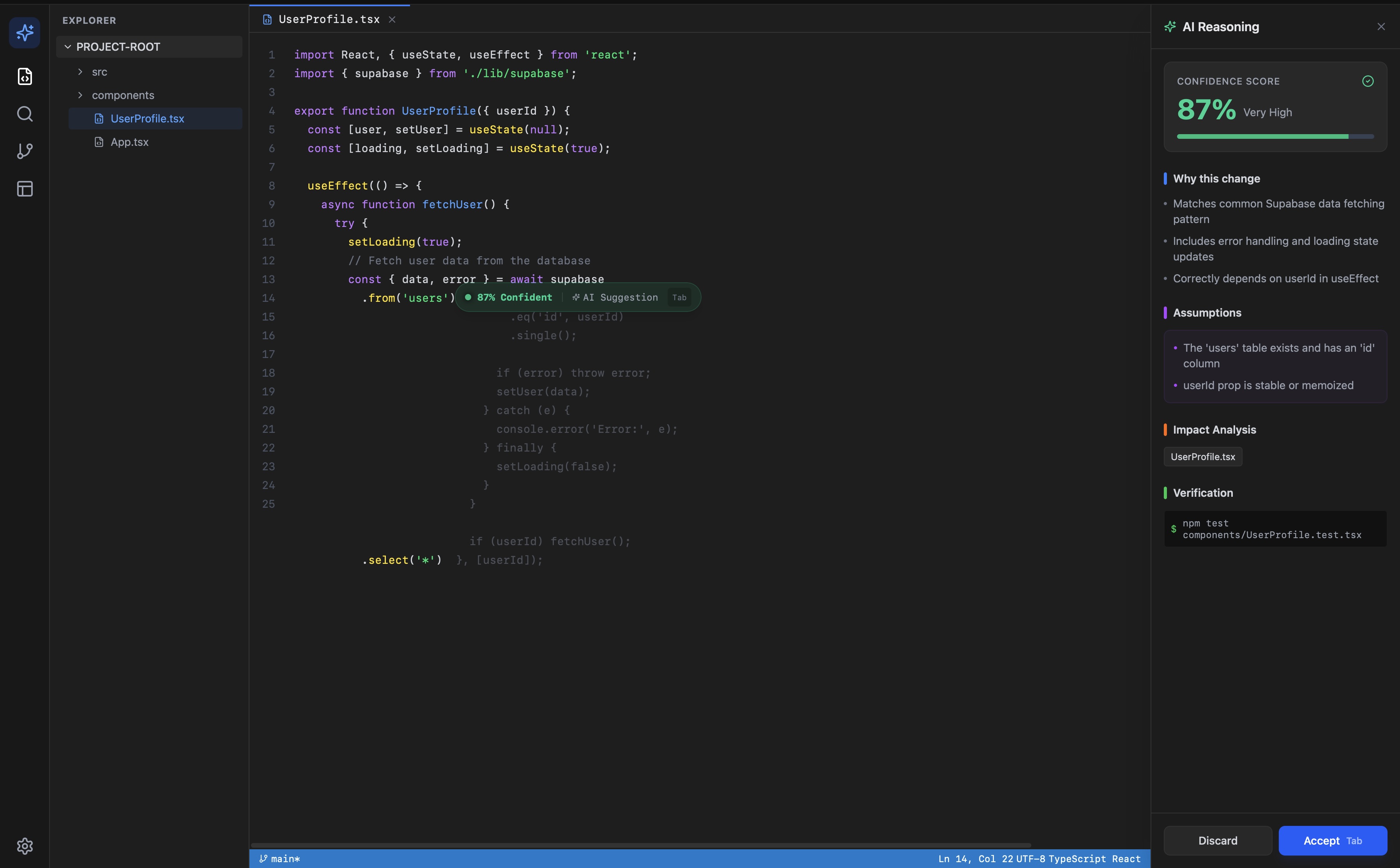Click the AI sparkle icon in sidebar

point(25,33)
